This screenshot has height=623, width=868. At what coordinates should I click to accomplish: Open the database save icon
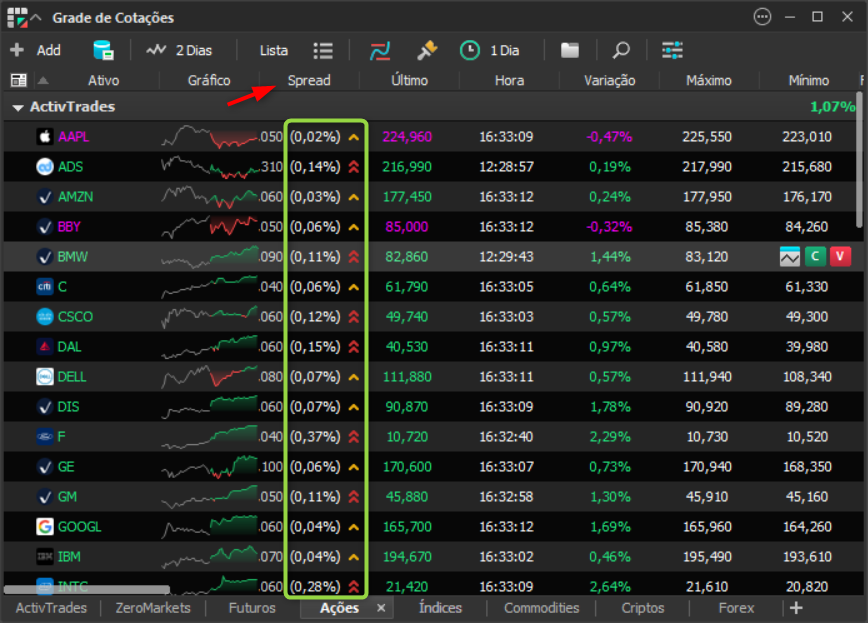click(x=103, y=50)
